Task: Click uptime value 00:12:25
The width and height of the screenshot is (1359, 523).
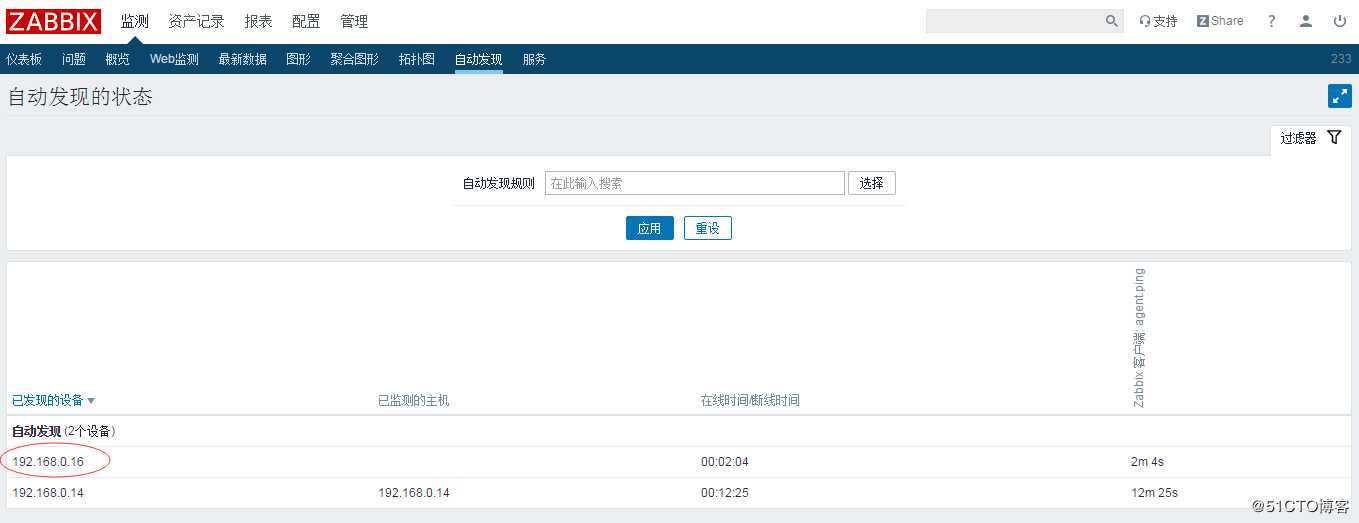Action: tap(725, 493)
